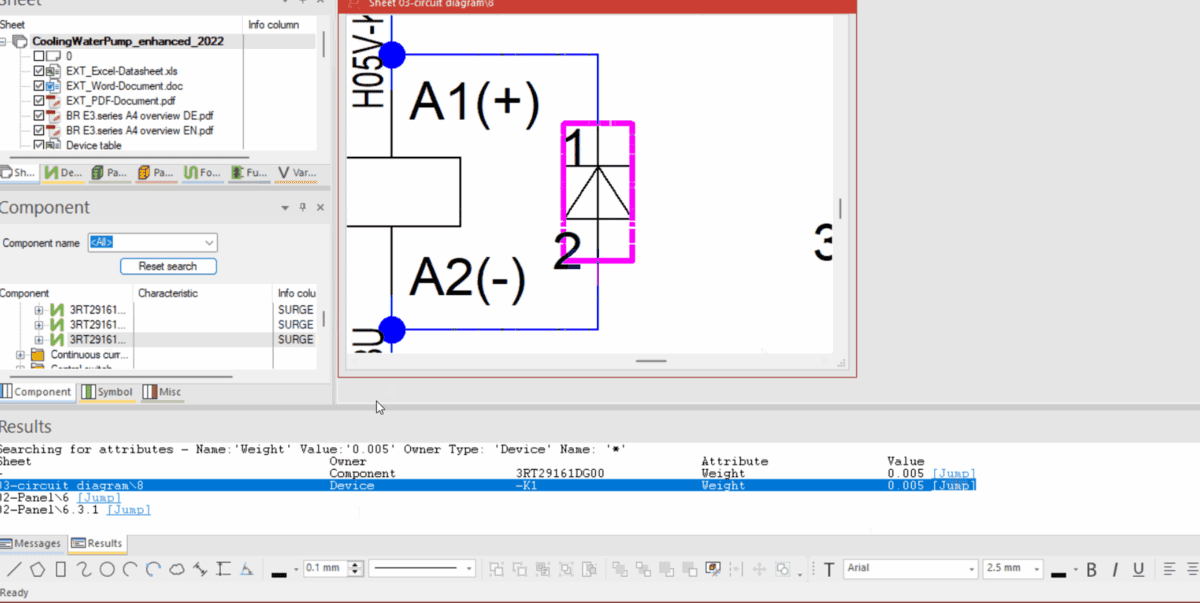Apply underline text formatting
The width and height of the screenshot is (1200, 603).
click(1137, 568)
